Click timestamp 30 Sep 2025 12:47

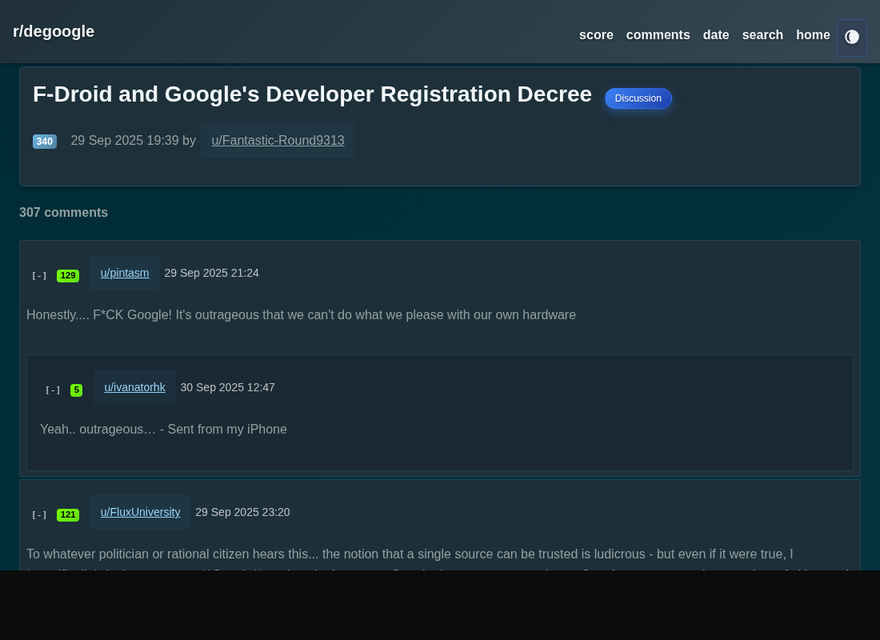227,387
